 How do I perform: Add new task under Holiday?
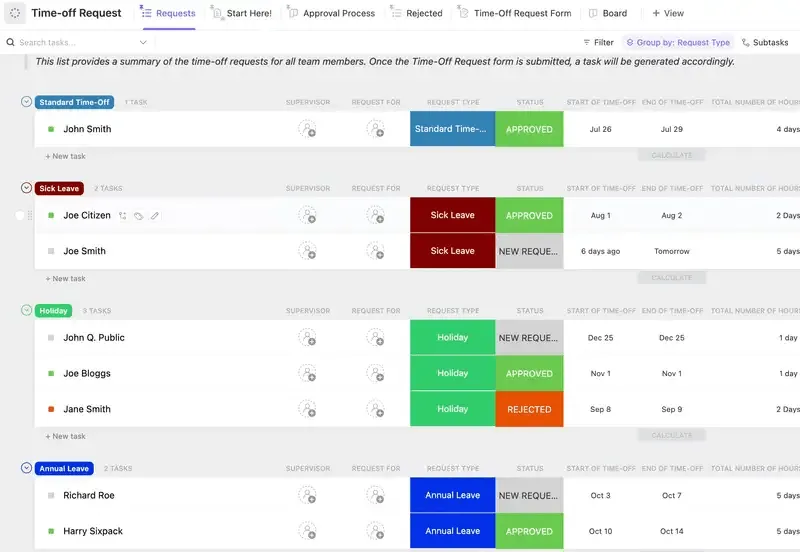tap(65, 436)
